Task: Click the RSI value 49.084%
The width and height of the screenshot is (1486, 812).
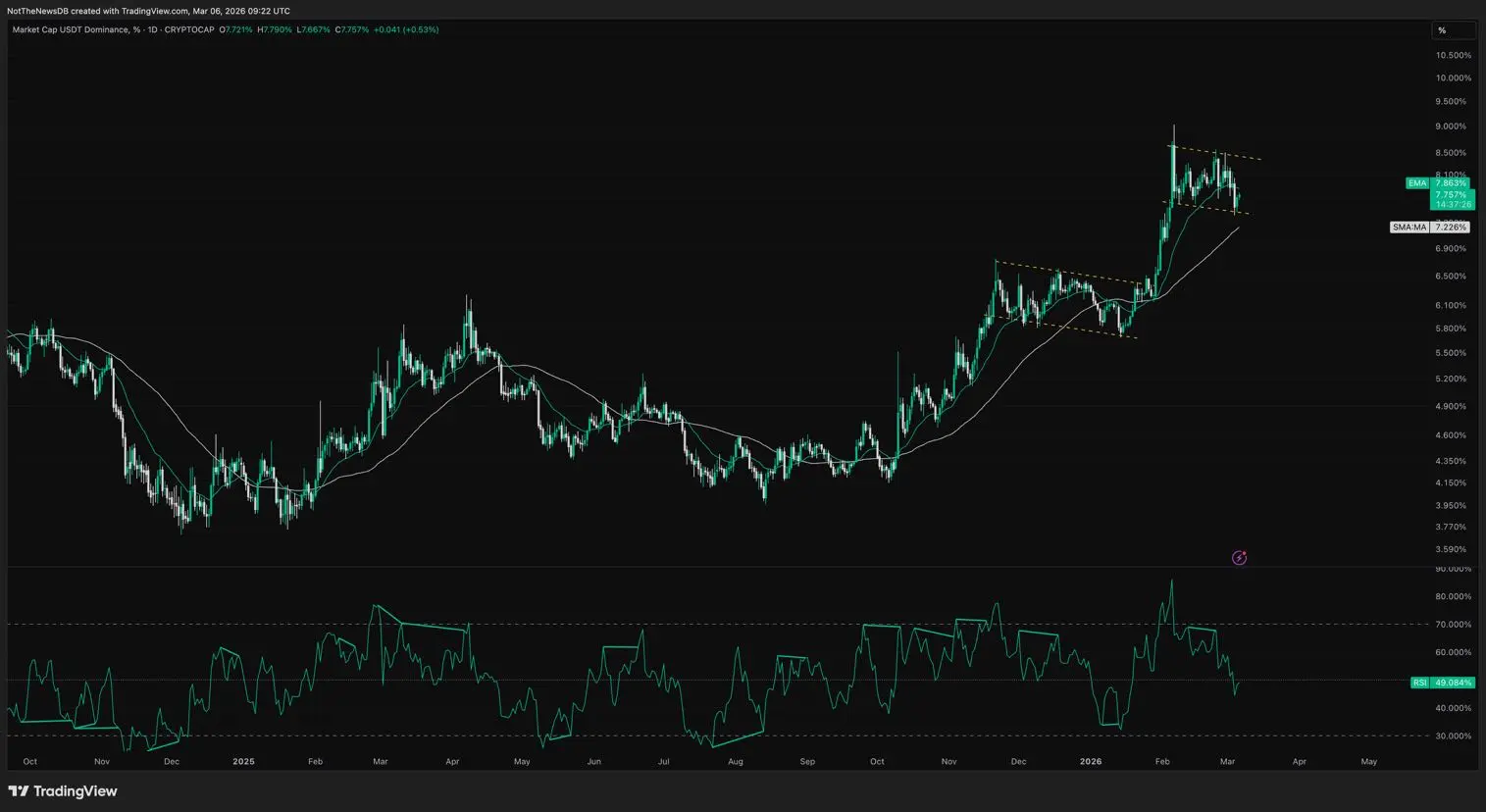Action: 1453,683
